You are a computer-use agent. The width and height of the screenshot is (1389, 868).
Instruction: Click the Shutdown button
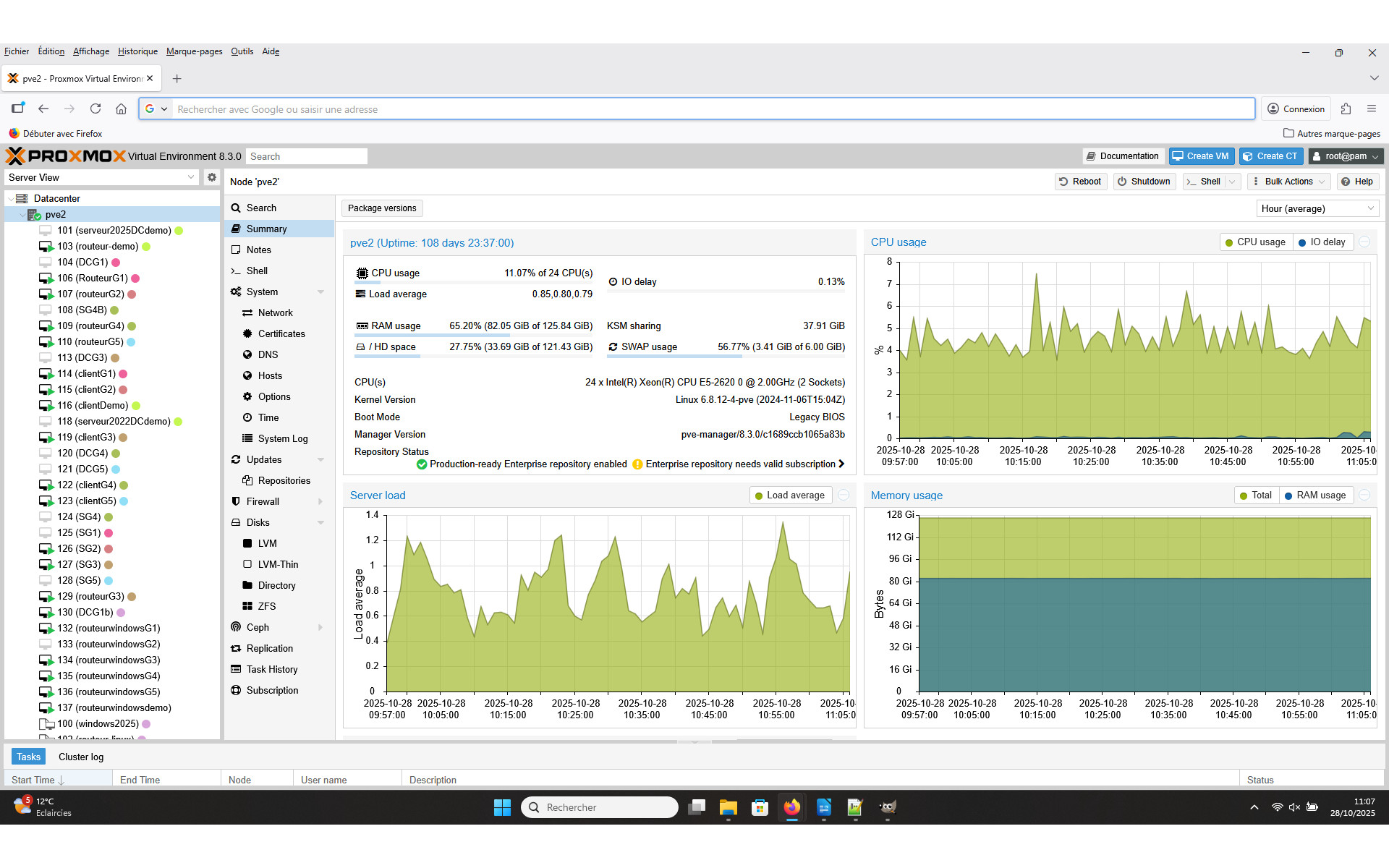(1144, 182)
